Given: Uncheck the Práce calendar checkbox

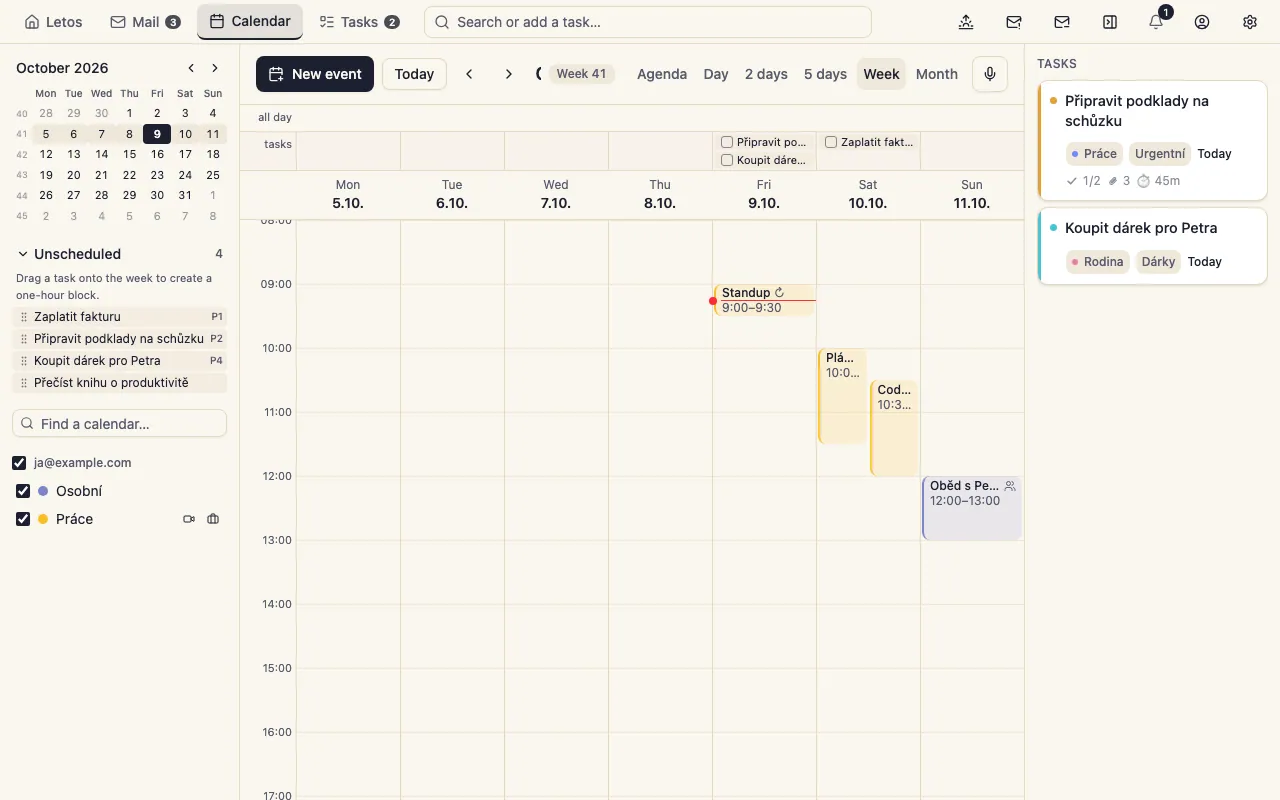Looking at the screenshot, I should [23, 519].
